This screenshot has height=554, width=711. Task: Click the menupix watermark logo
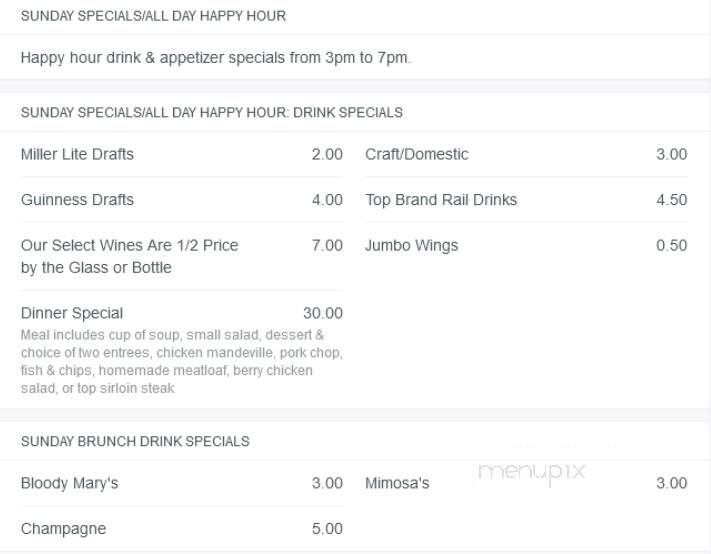tap(531, 472)
